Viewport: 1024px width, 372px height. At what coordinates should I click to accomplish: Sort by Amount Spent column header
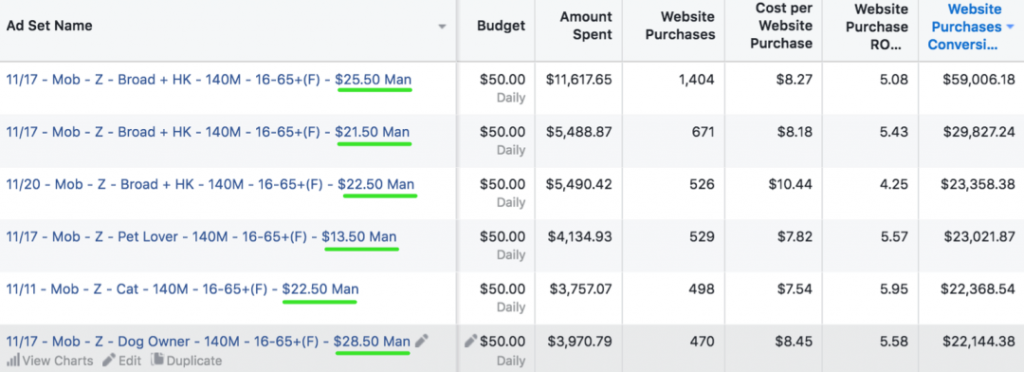point(586,26)
